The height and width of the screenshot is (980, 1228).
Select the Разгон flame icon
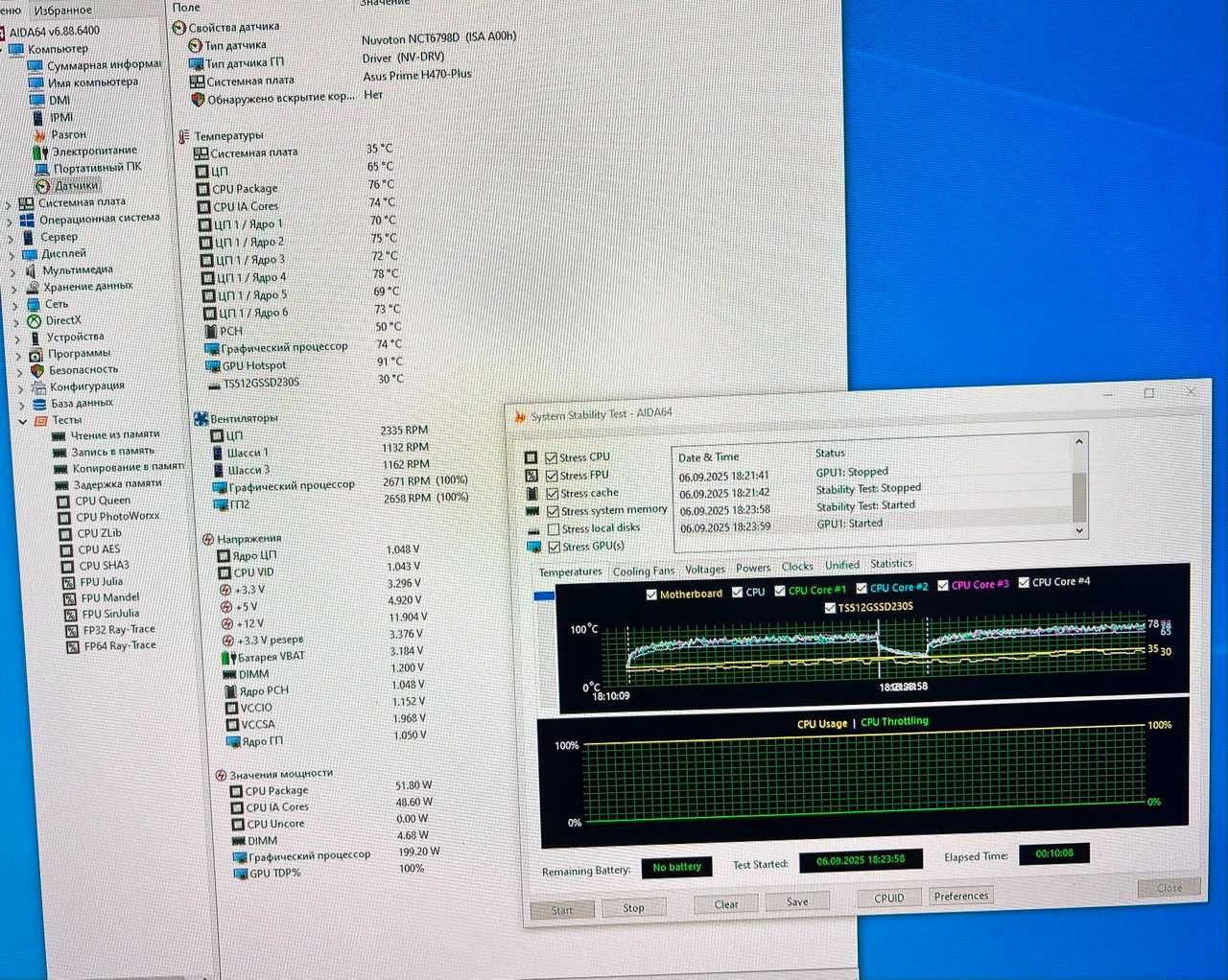(40, 134)
